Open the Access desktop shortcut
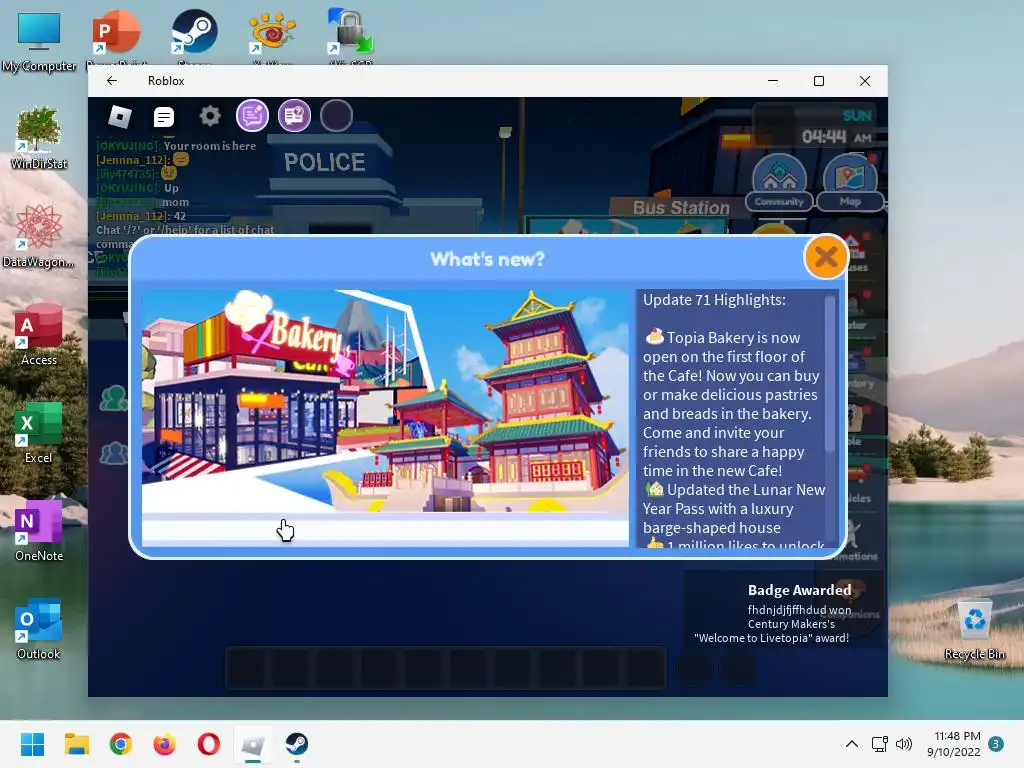 (x=39, y=334)
